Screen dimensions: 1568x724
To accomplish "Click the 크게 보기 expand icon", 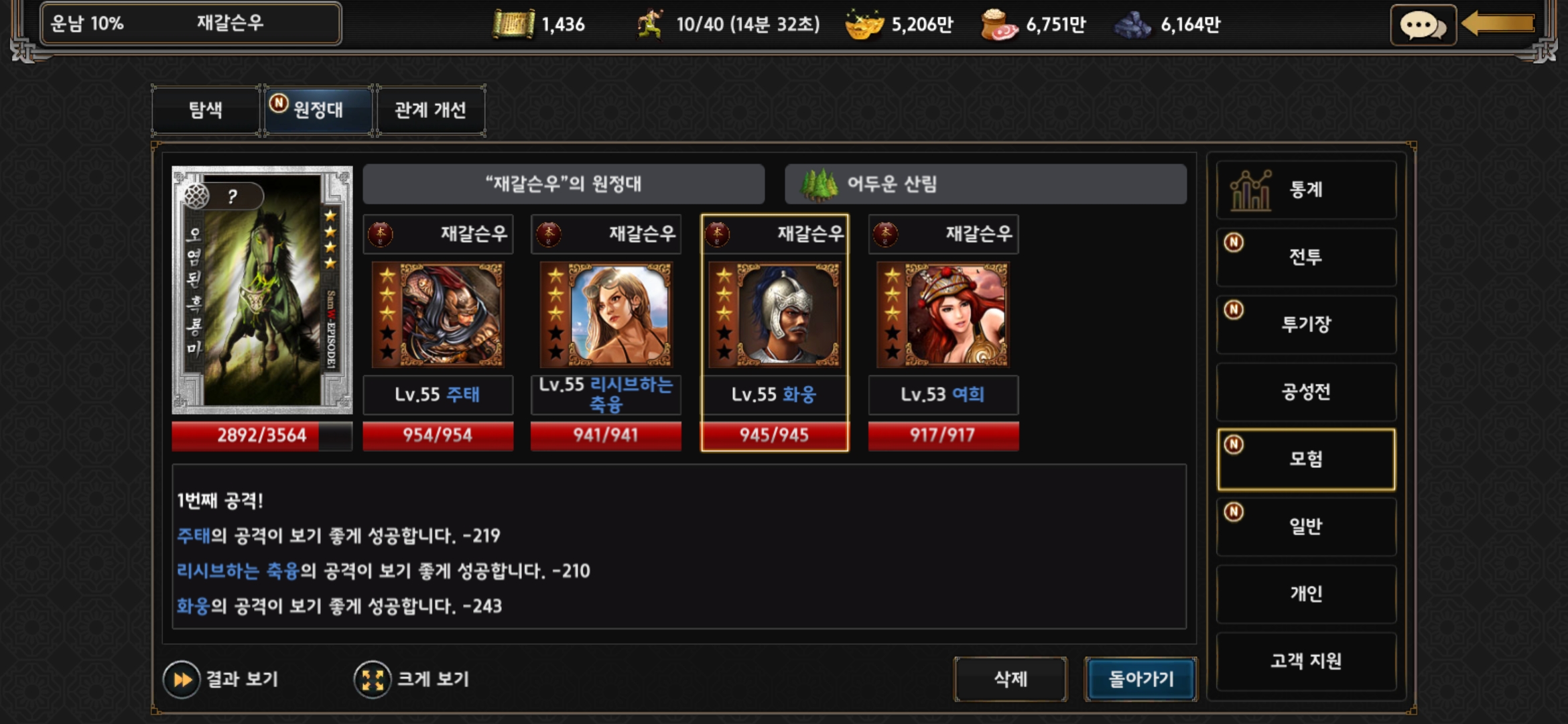I will coord(373,680).
